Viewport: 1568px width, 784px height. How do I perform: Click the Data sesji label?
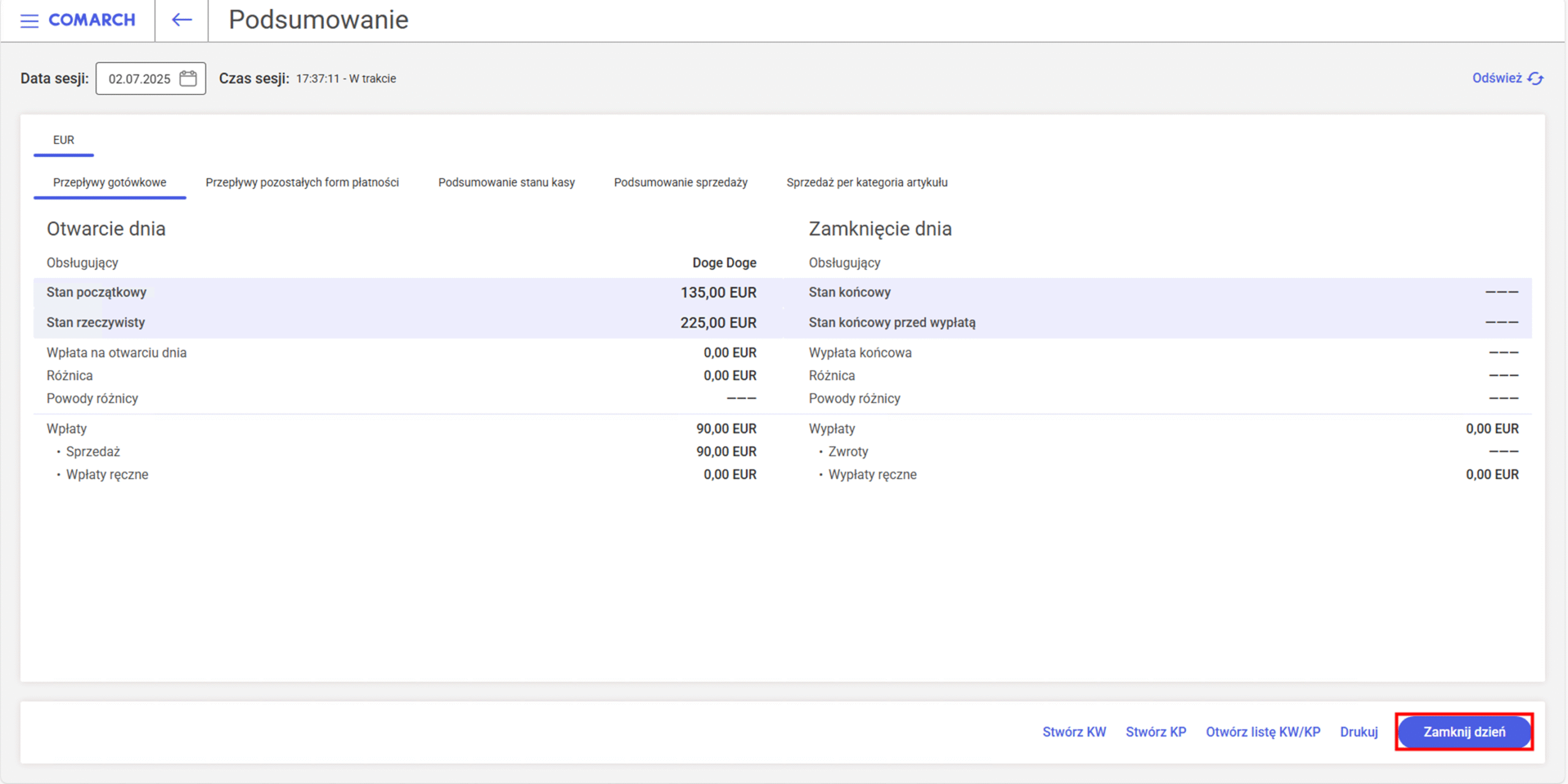[x=55, y=78]
